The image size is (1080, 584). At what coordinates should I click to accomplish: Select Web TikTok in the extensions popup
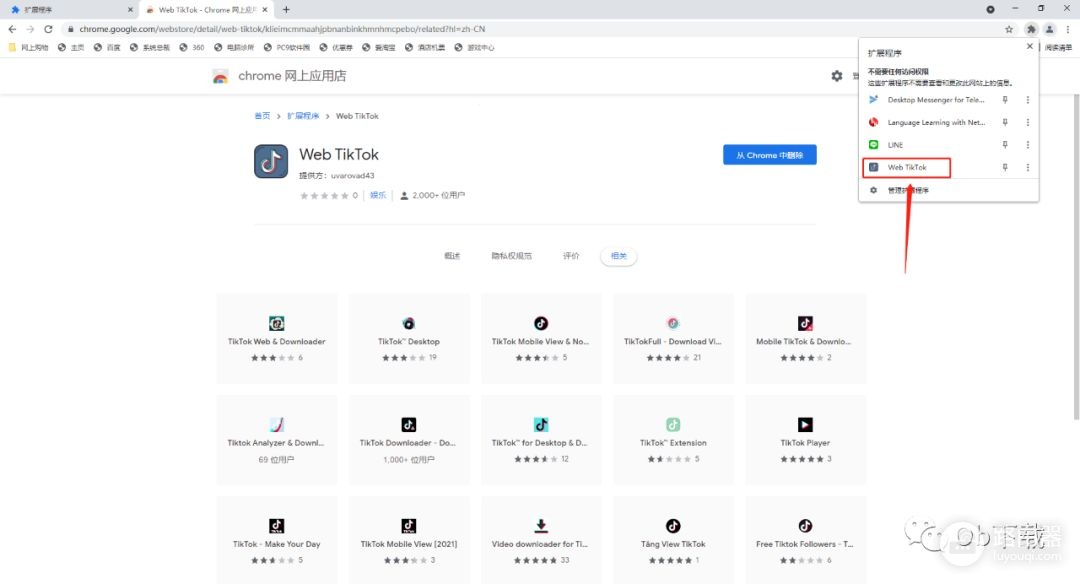(906, 167)
